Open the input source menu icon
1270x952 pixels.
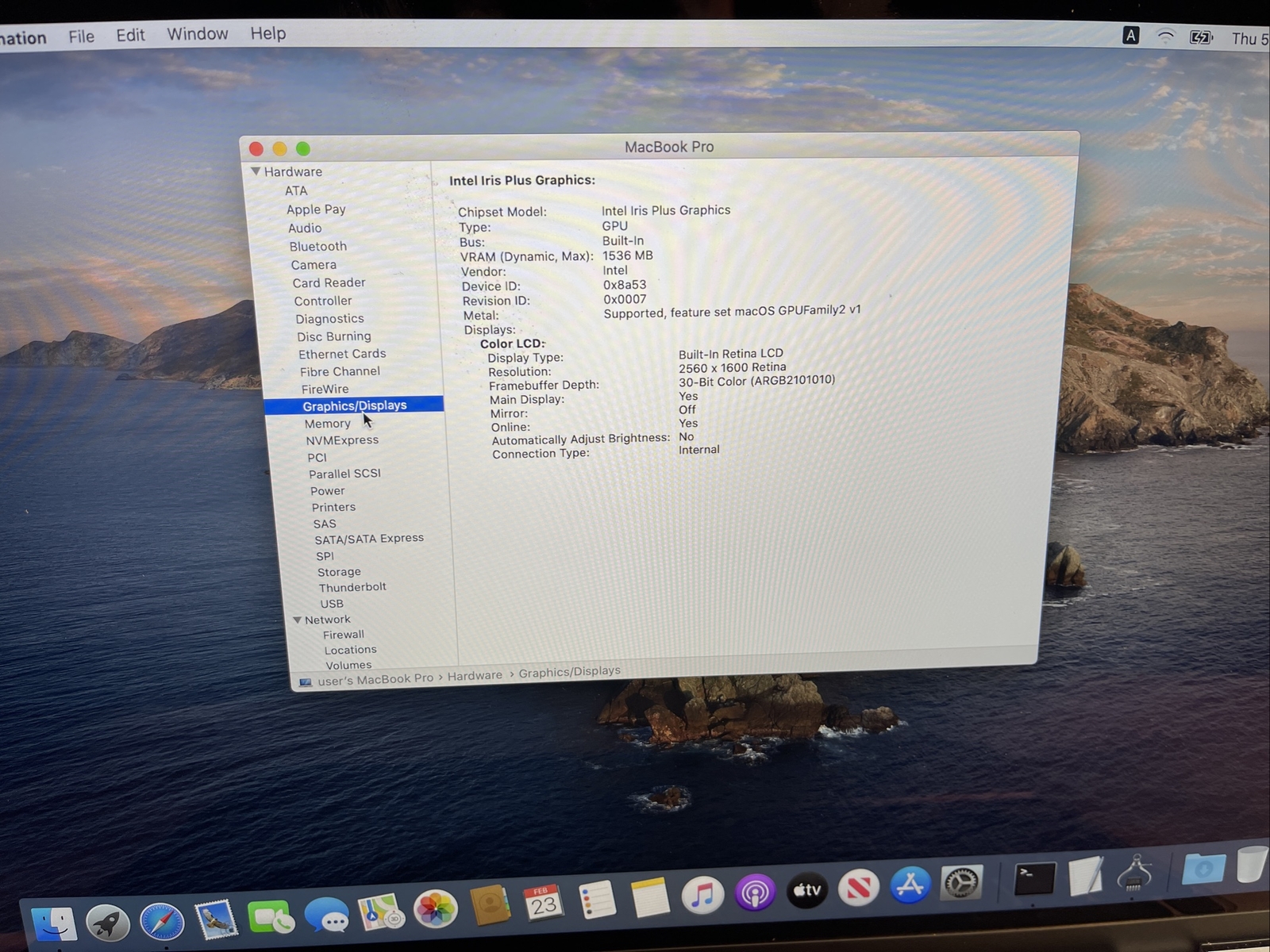tap(1131, 36)
